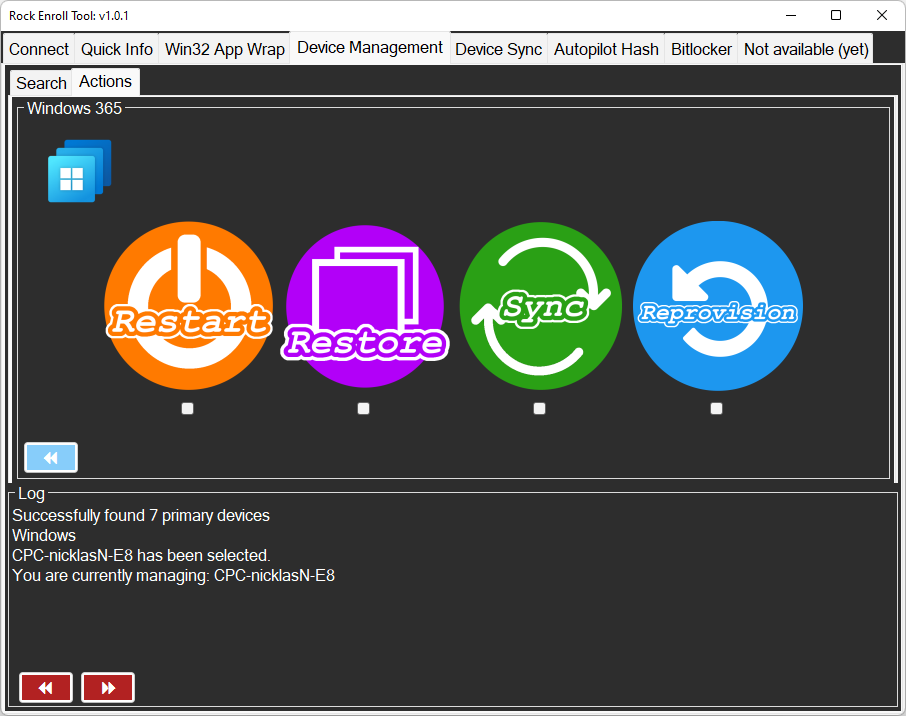The height and width of the screenshot is (716, 906).
Task: Click the red fast-forward arrows log button
Action: (108, 688)
